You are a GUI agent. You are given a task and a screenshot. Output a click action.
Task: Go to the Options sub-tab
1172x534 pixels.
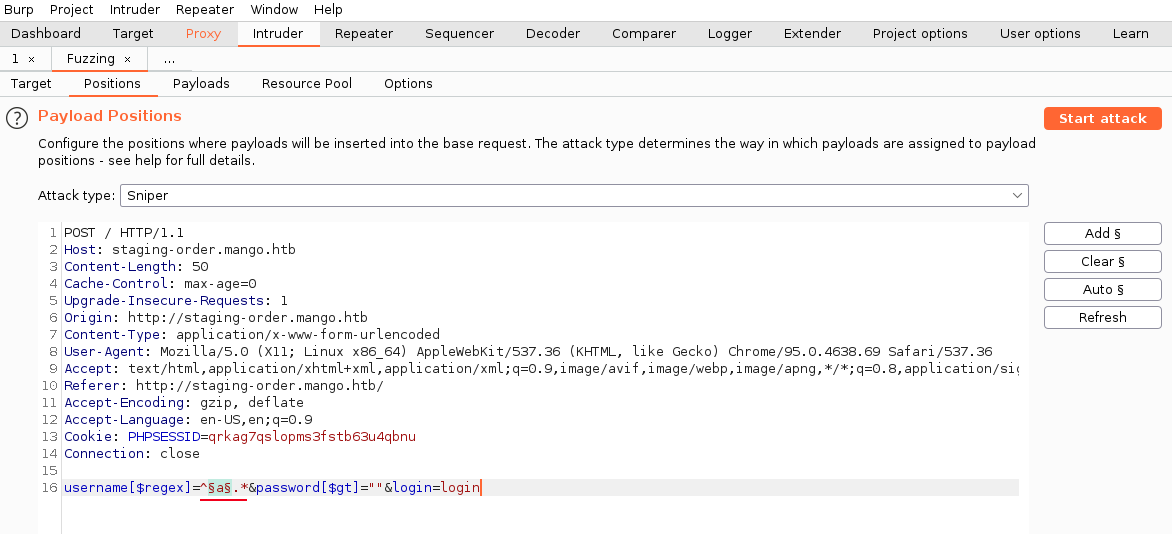point(408,83)
